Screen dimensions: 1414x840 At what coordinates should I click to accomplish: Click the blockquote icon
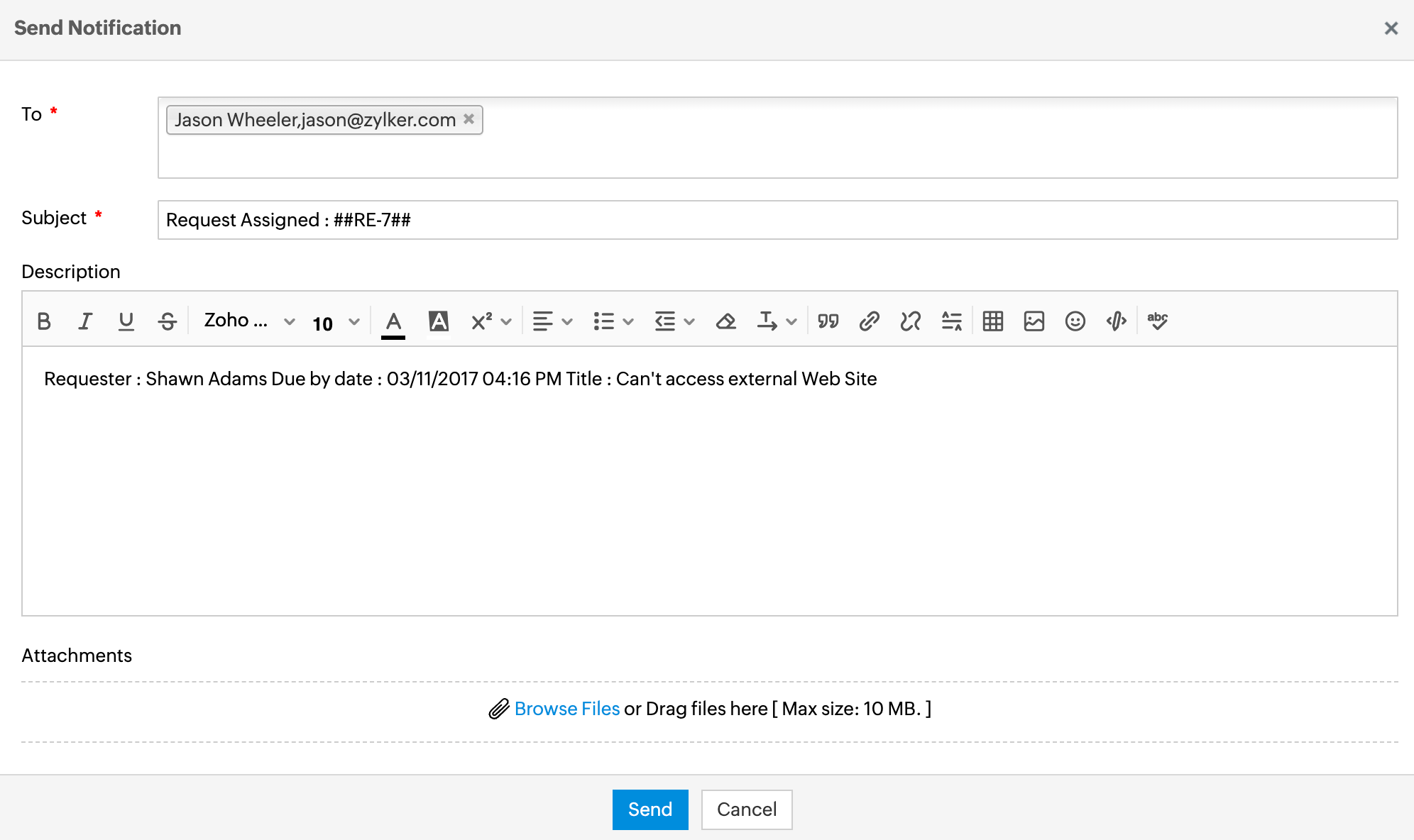click(x=828, y=321)
